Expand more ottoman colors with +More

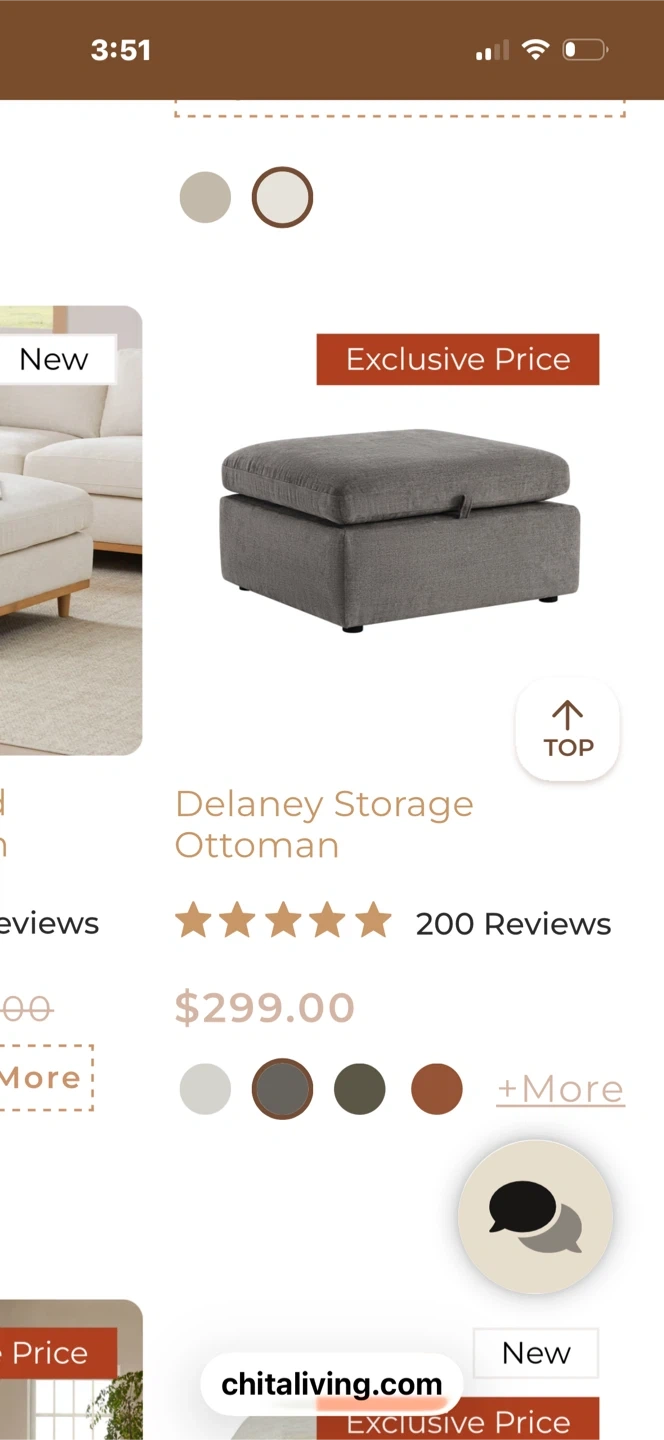(x=560, y=1089)
